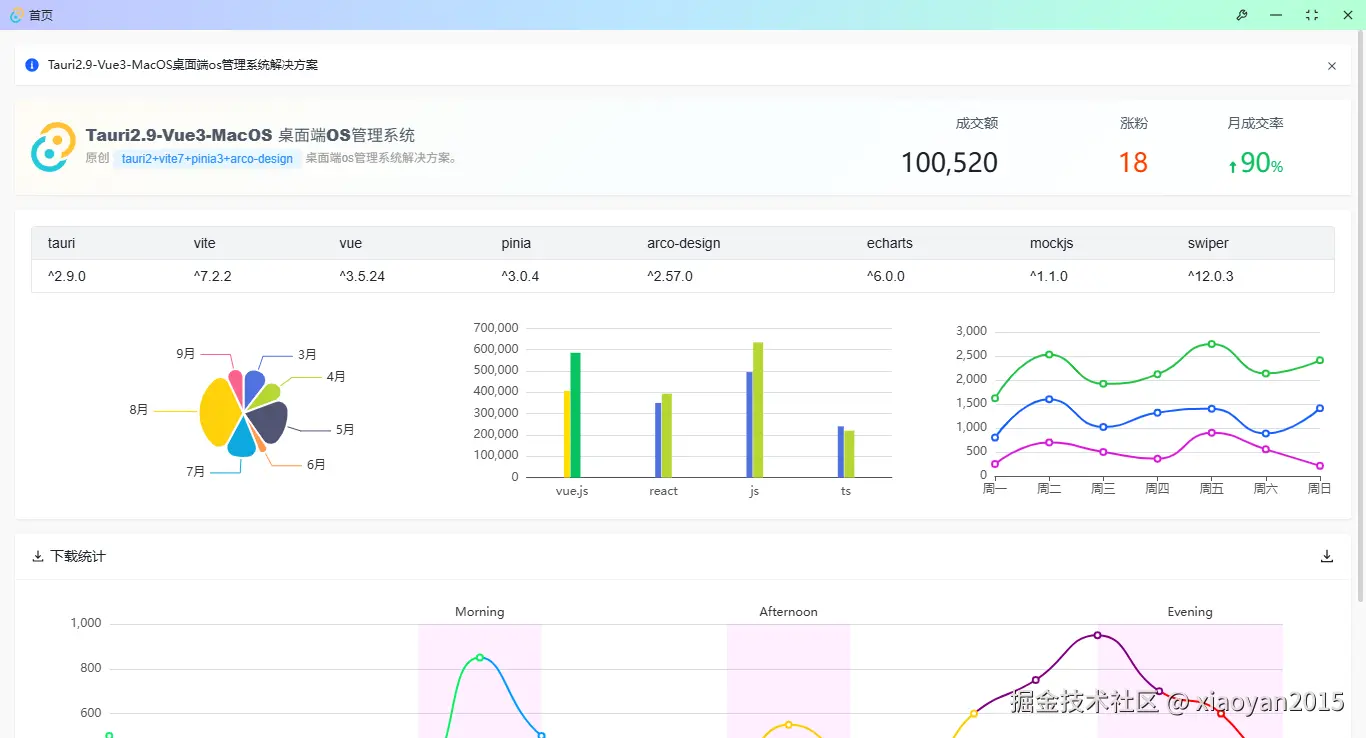Viewport: 1366px width, 738px height.
Task: Click the tauri column header
Action: pyautogui.click(x=61, y=243)
